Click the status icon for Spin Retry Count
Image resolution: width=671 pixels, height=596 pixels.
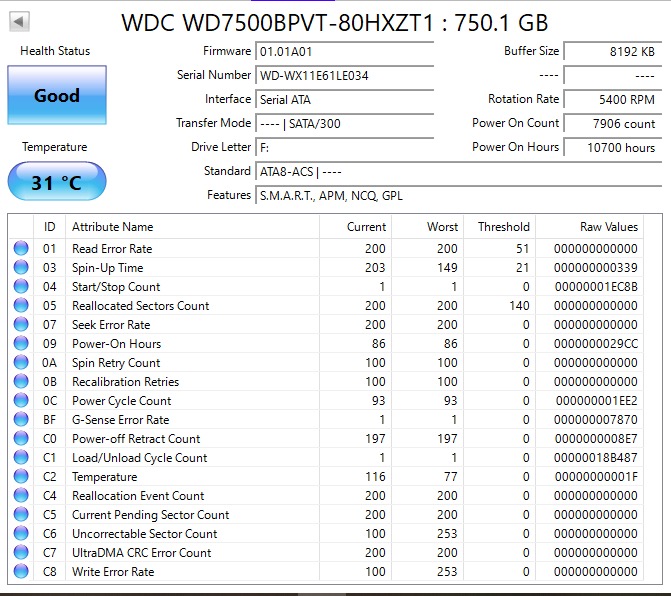21,362
